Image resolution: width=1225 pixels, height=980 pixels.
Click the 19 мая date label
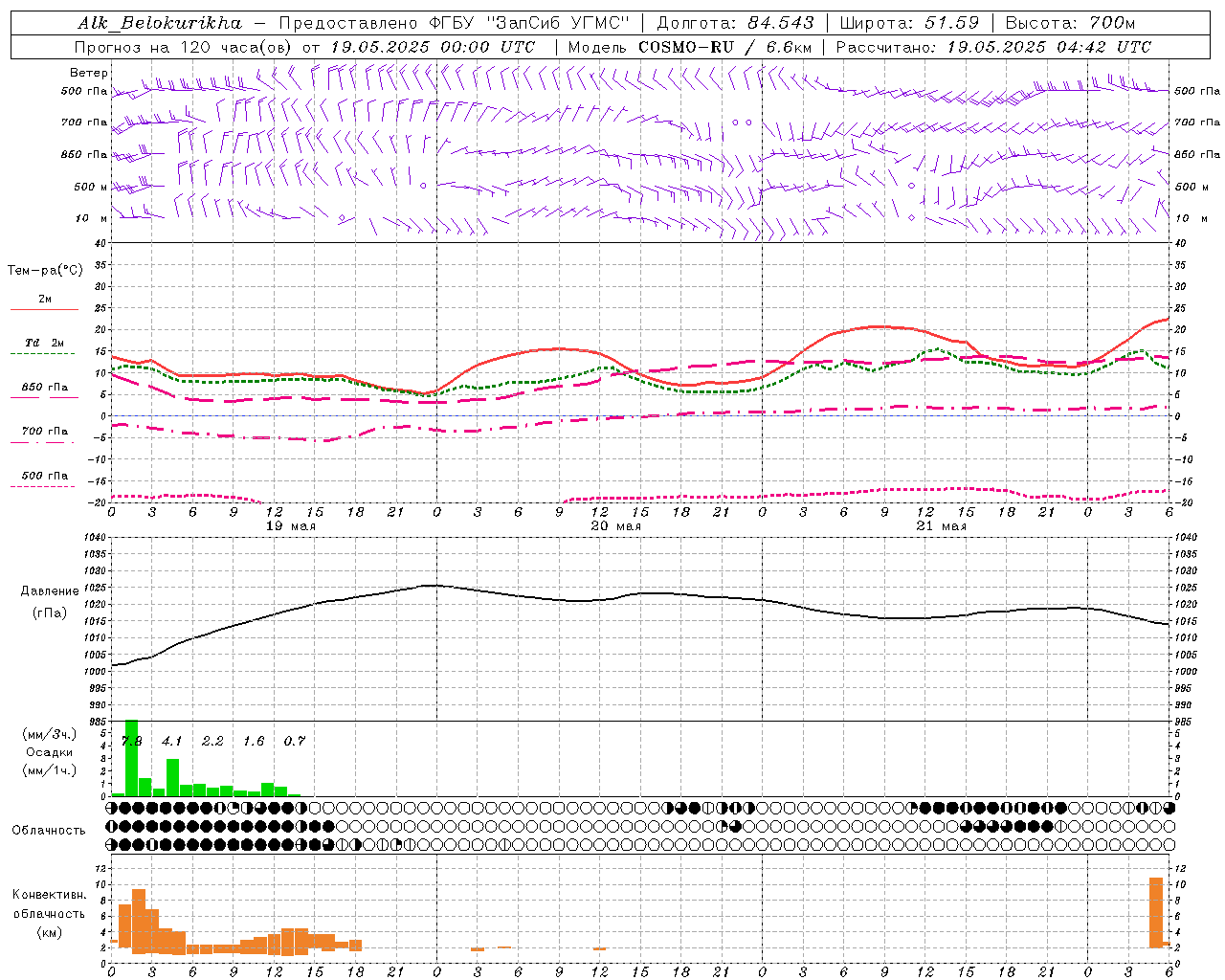pyautogui.click(x=291, y=526)
